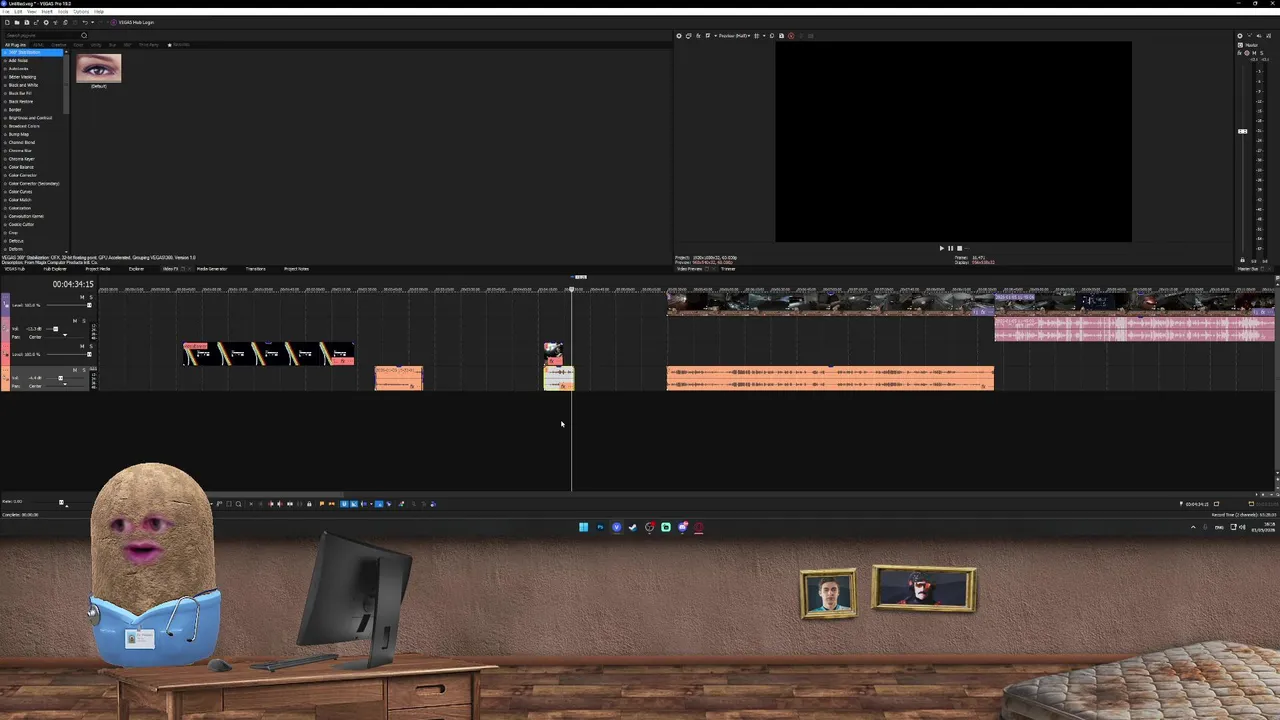
Task: Switch to the Trimmer tab
Action: pyautogui.click(x=728, y=269)
